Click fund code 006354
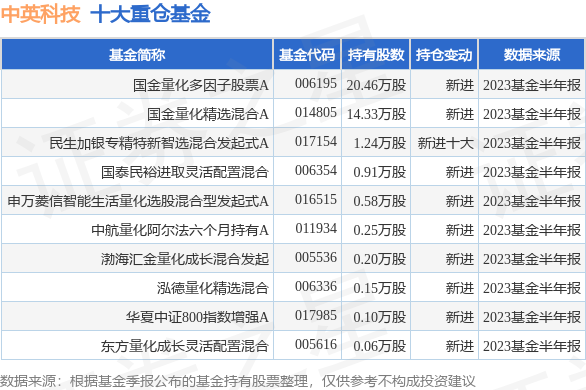 316,170
